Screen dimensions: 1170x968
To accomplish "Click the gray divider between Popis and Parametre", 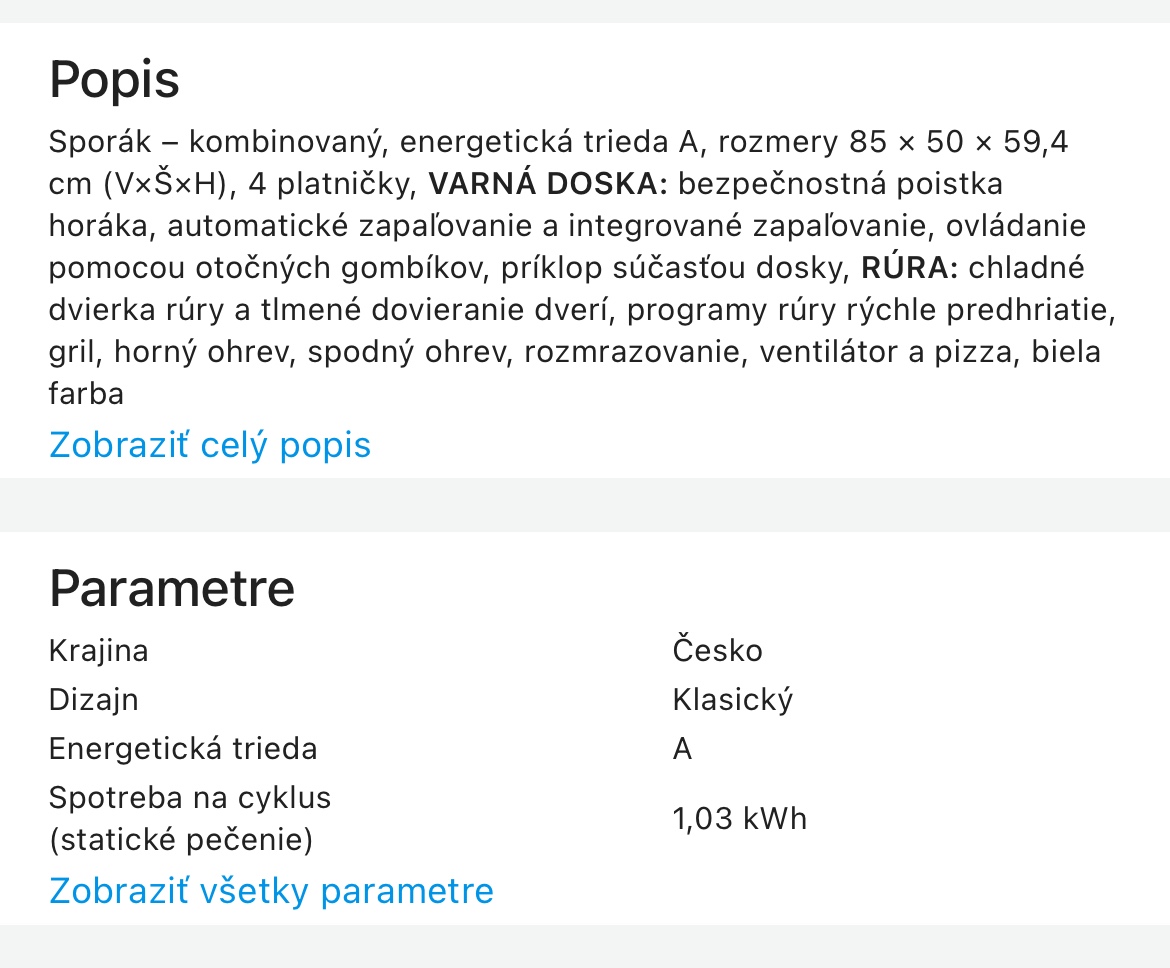I will [585, 507].
